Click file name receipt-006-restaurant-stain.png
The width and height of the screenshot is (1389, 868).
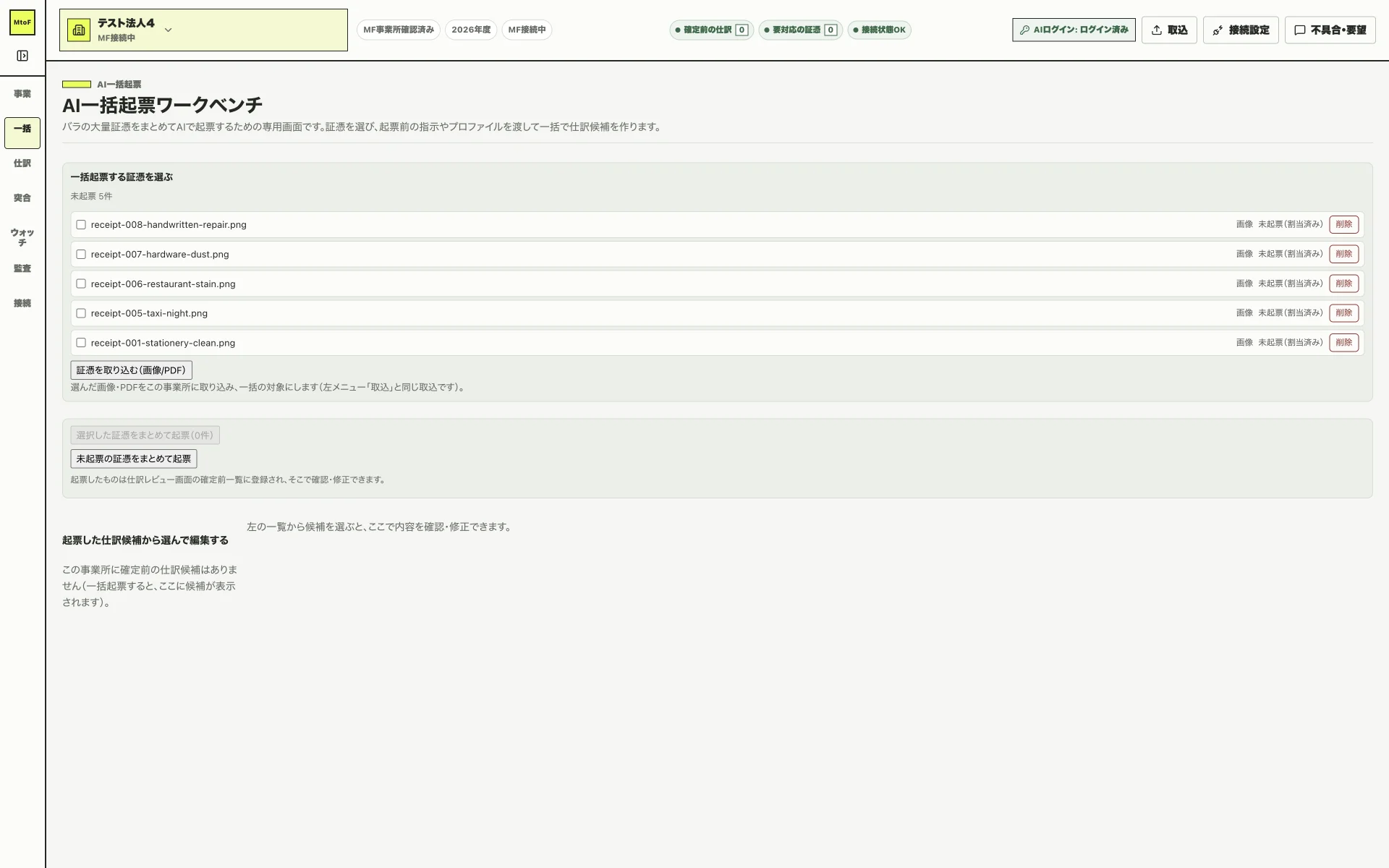coord(163,284)
